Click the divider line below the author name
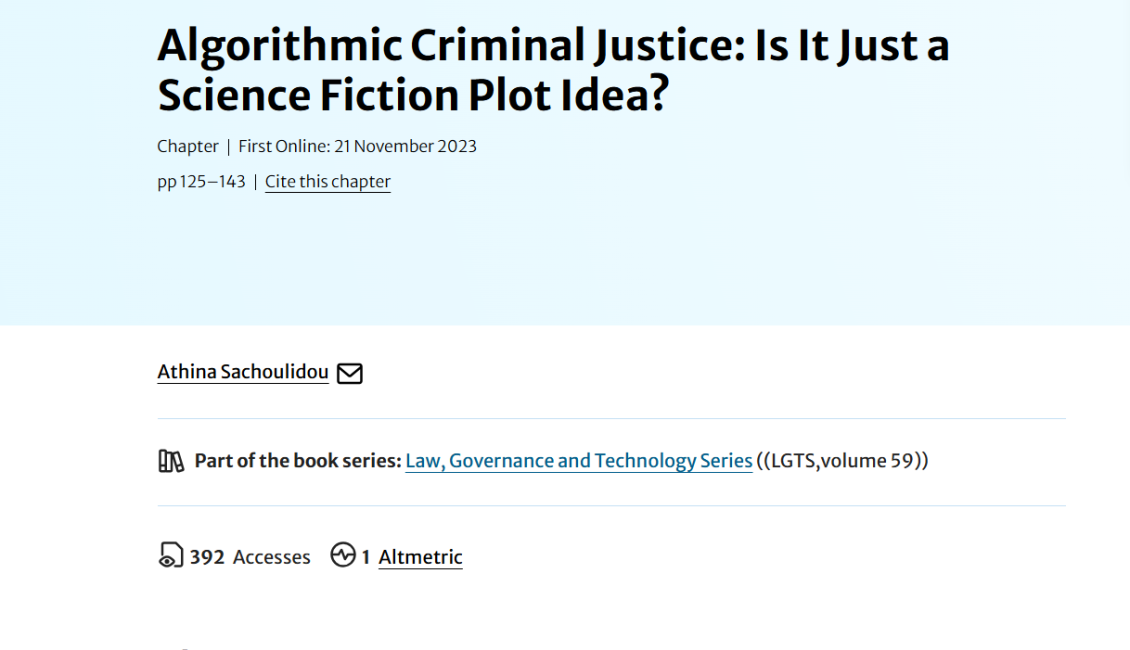The width and height of the screenshot is (1130, 650). tap(611, 418)
